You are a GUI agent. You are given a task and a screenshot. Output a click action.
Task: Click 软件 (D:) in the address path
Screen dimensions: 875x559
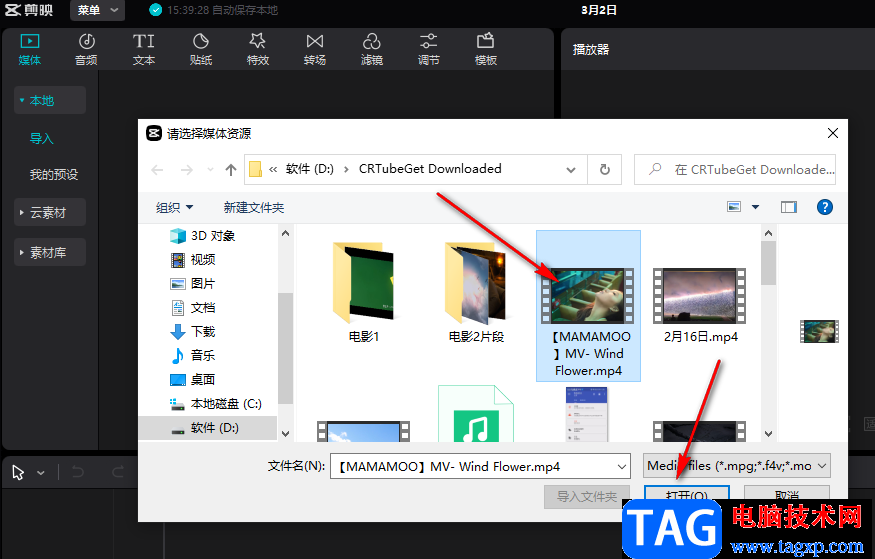click(310, 168)
